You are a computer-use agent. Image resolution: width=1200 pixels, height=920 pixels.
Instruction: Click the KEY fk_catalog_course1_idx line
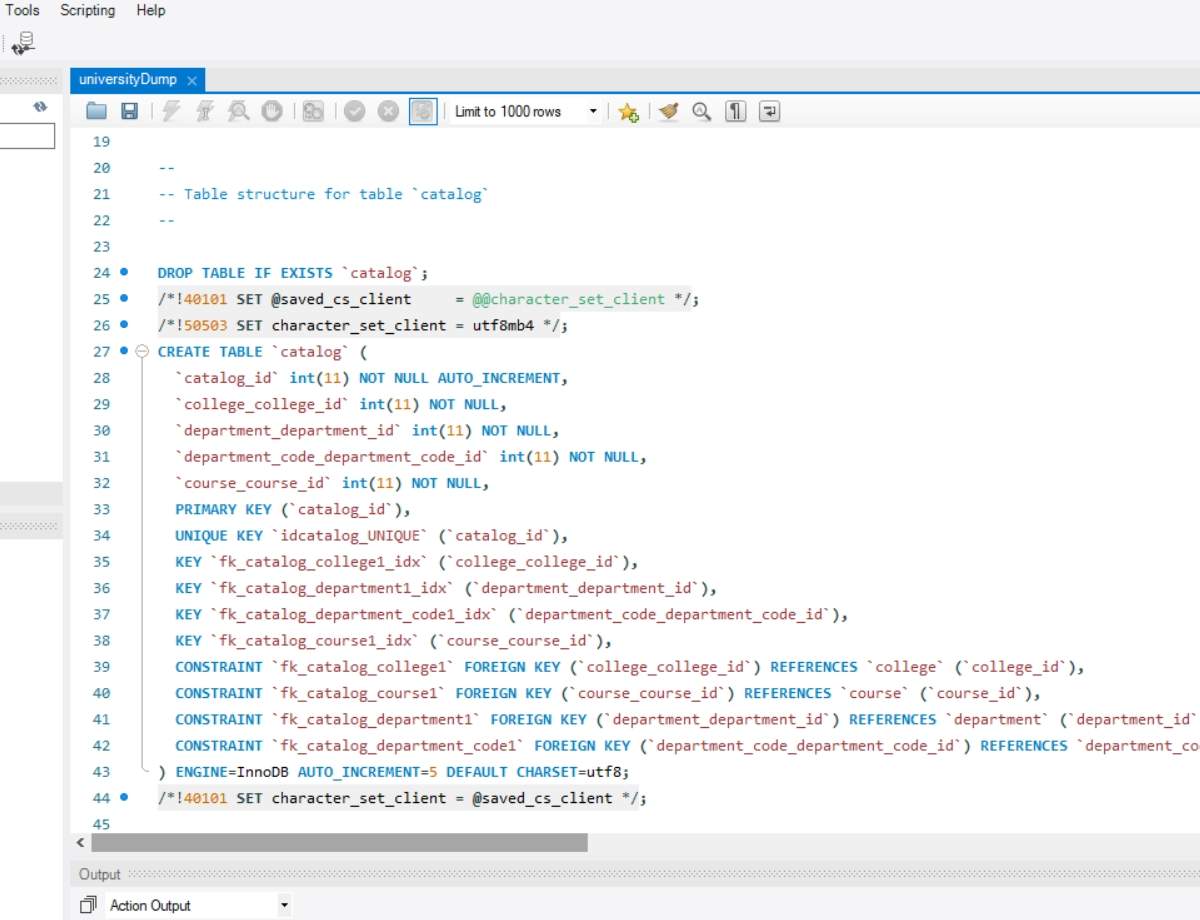click(x=394, y=641)
